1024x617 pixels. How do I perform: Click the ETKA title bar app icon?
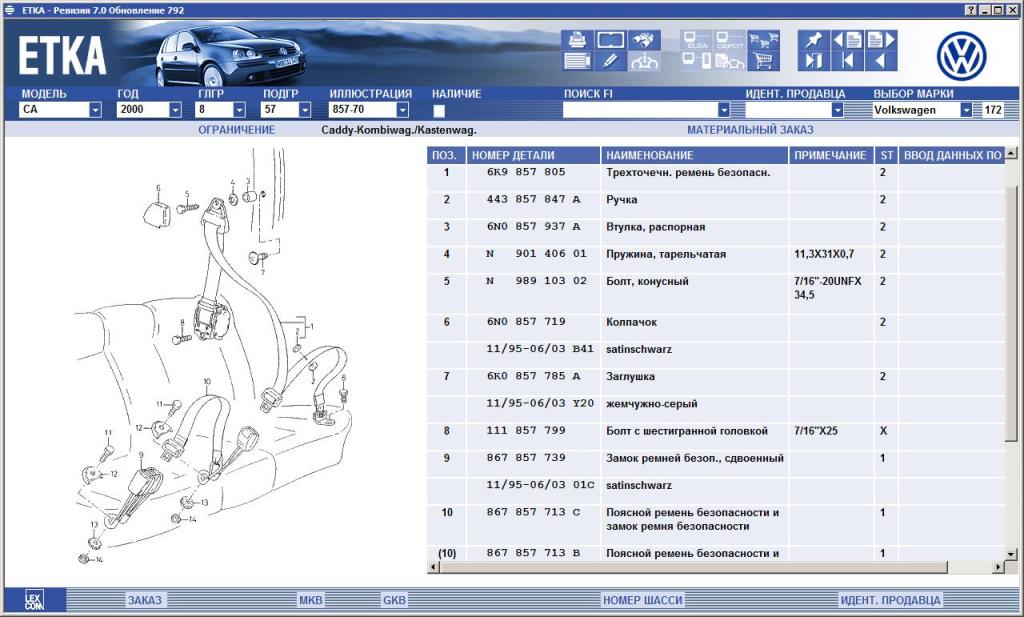[x=9, y=10]
